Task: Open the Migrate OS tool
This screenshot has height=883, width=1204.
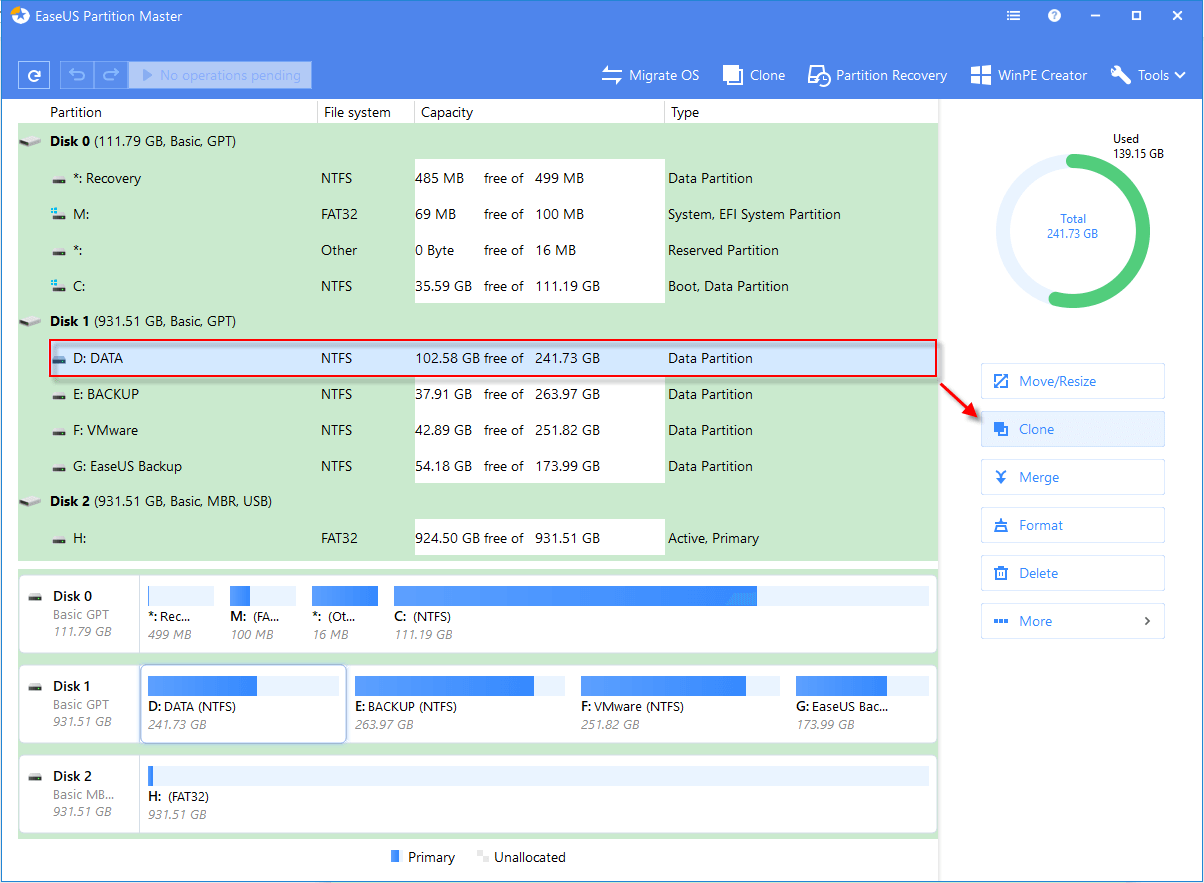Action: click(650, 75)
